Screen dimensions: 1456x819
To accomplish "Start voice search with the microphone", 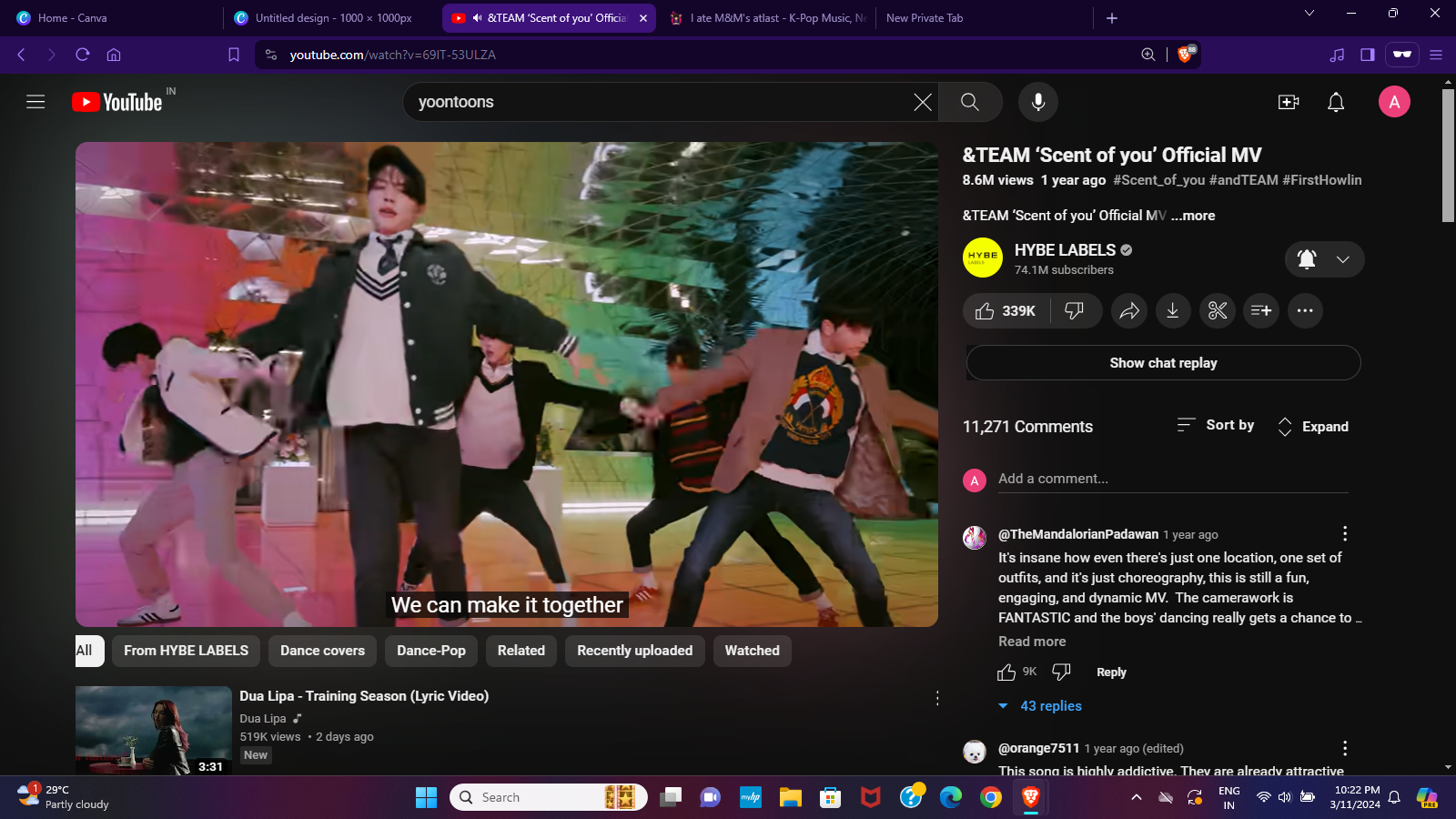I will 1038,102.
